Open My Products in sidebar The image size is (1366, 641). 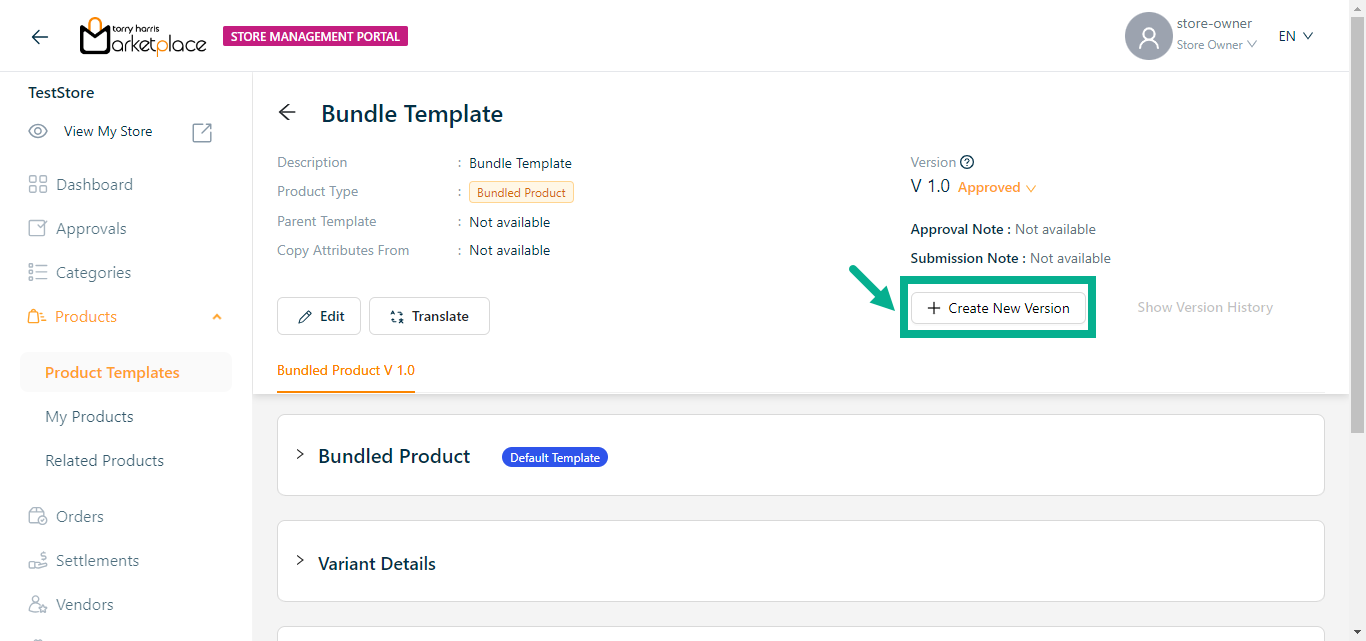click(89, 417)
